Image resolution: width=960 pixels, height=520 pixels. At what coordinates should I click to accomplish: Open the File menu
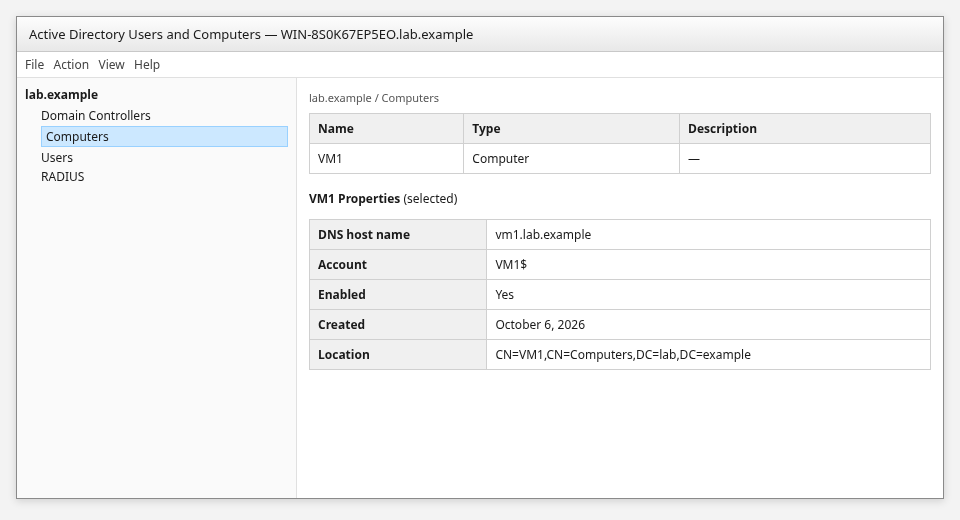click(x=34, y=64)
